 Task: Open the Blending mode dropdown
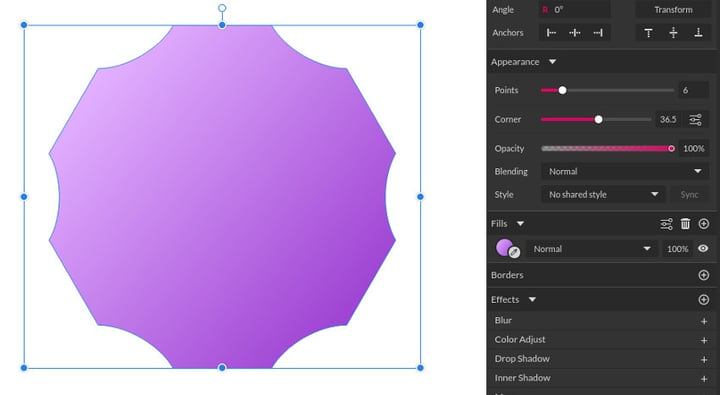pyautogui.click(x=624, y=171)
